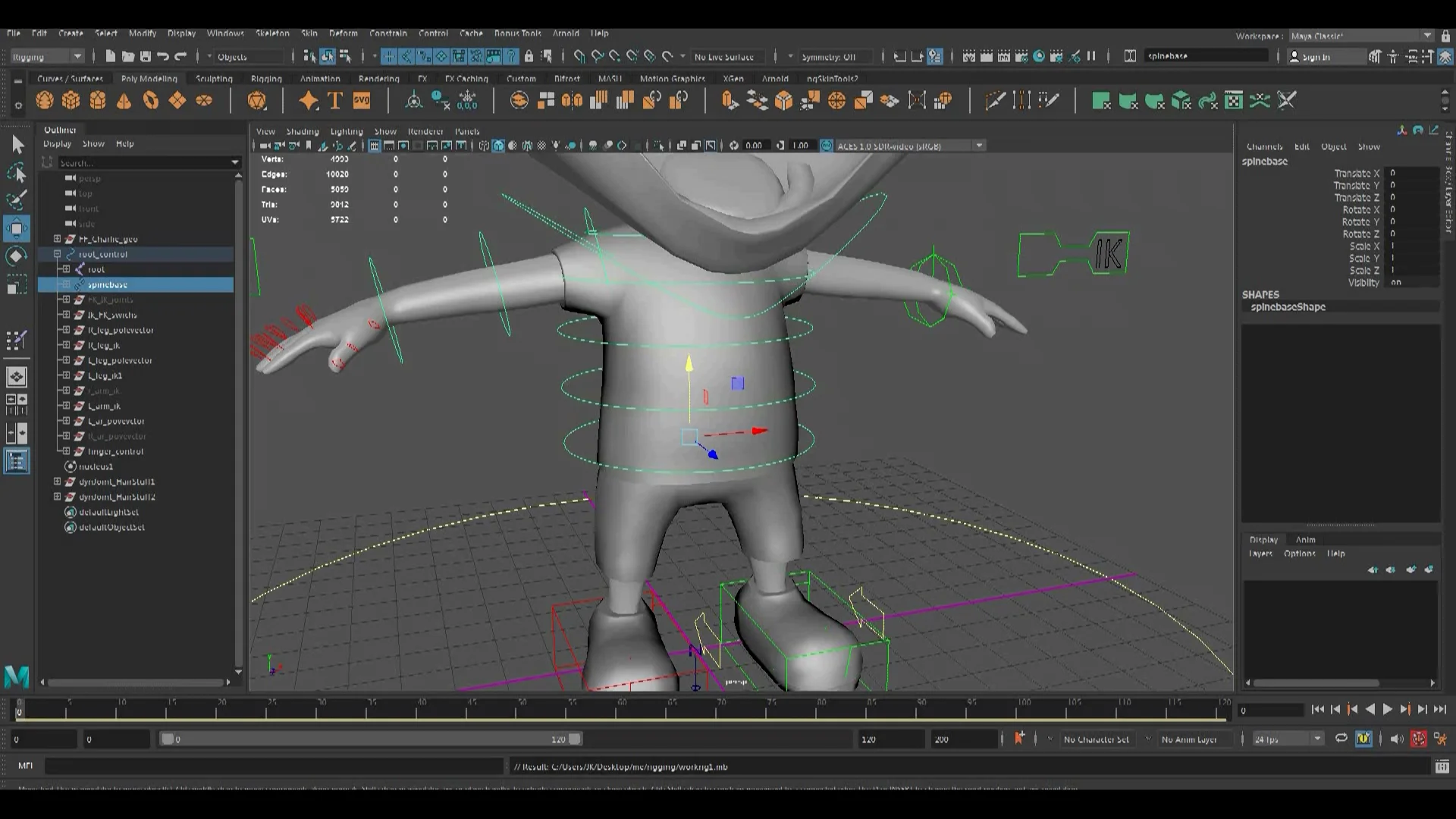This screenshot has height=819, width=1456.
Task: Click go to start of playback range
Action: click(x=1317, y=710)
